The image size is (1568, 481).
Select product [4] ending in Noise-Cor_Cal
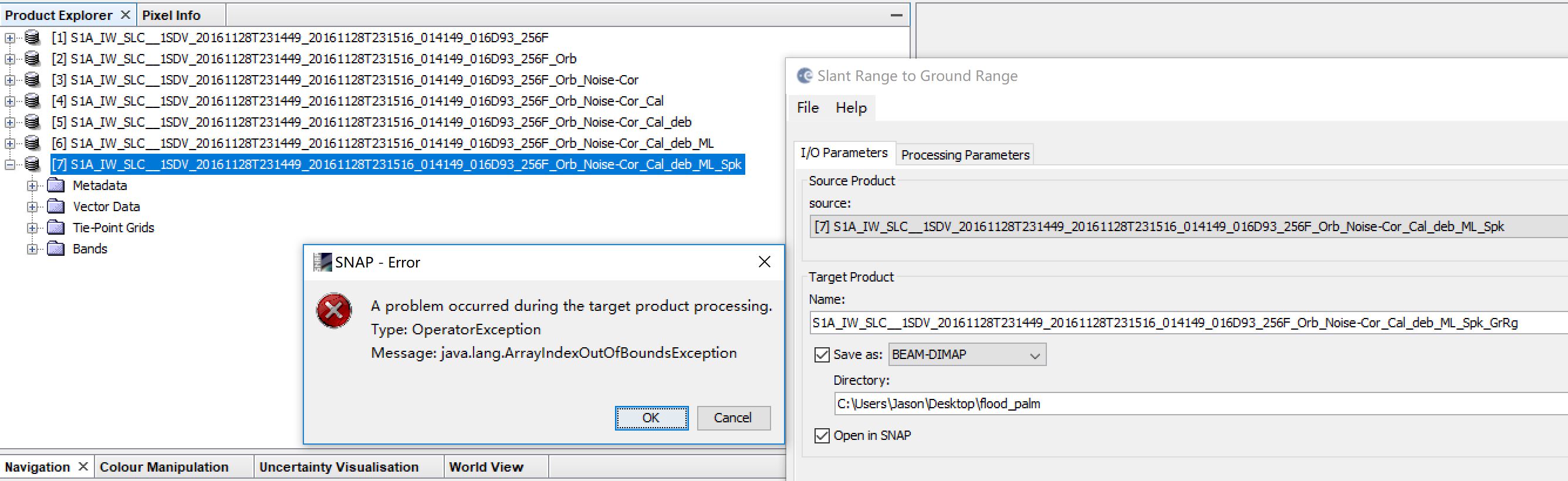tap(357, 101)
